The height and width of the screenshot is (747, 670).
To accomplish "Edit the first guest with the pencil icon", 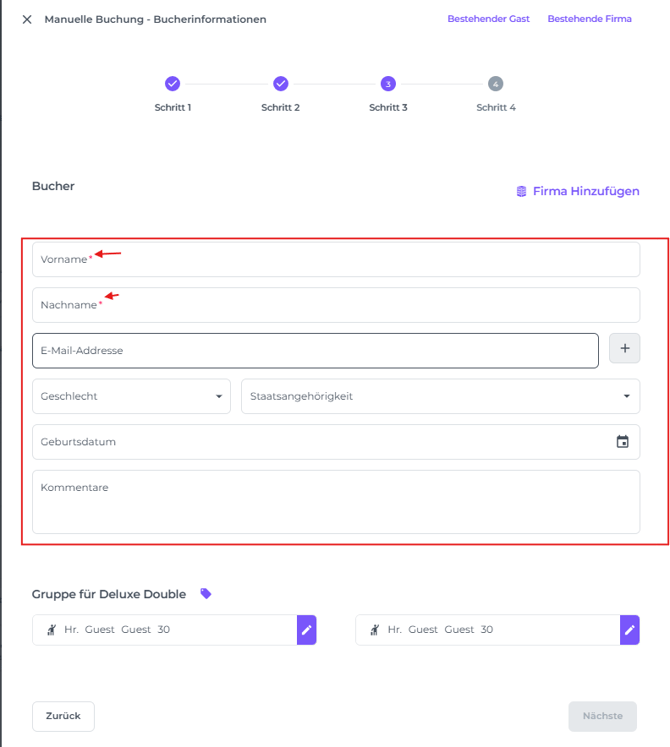I will point(307,630).
